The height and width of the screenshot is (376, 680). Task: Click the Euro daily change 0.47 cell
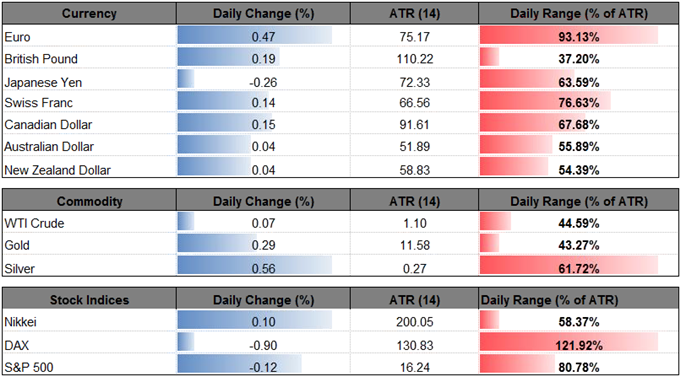click(263, 36)
